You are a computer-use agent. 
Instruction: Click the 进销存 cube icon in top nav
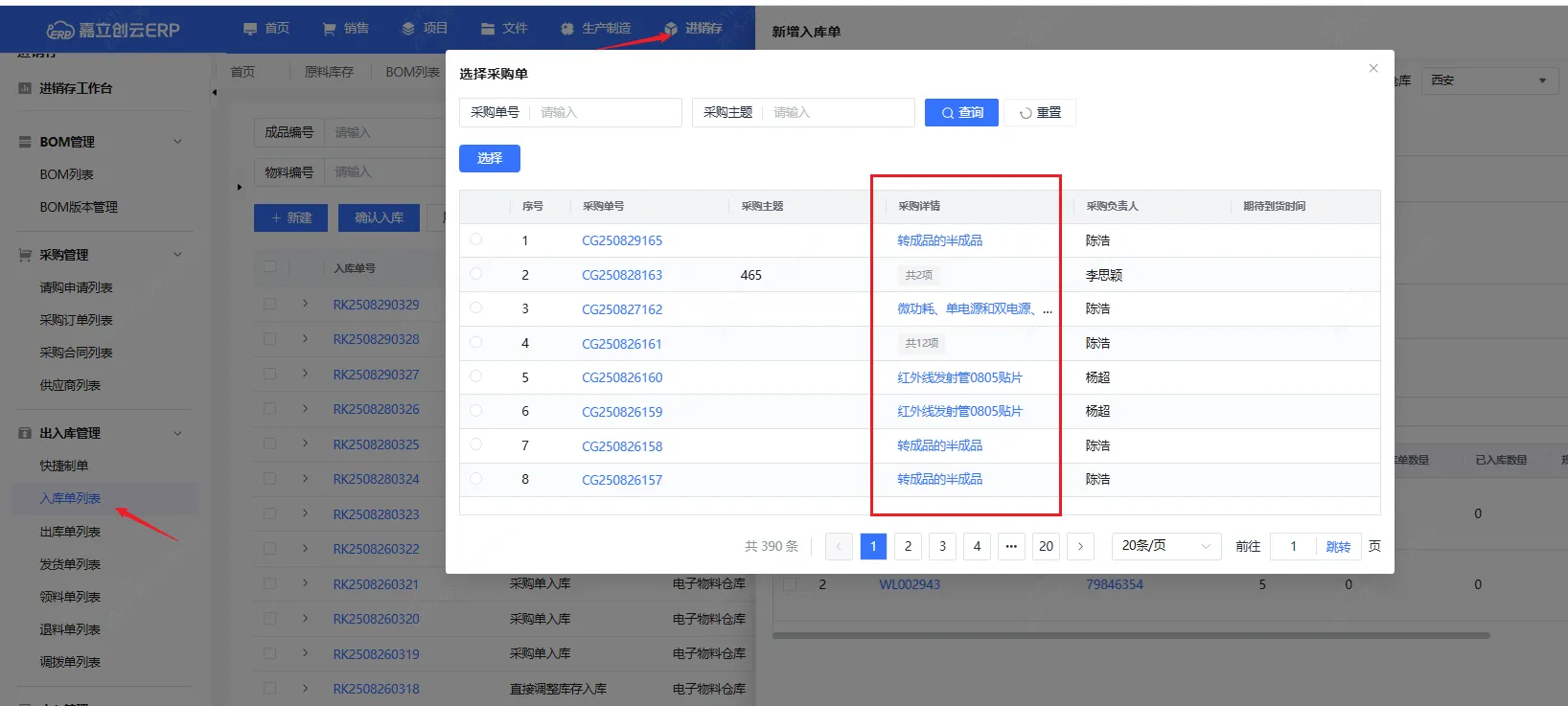click(671, 29)
